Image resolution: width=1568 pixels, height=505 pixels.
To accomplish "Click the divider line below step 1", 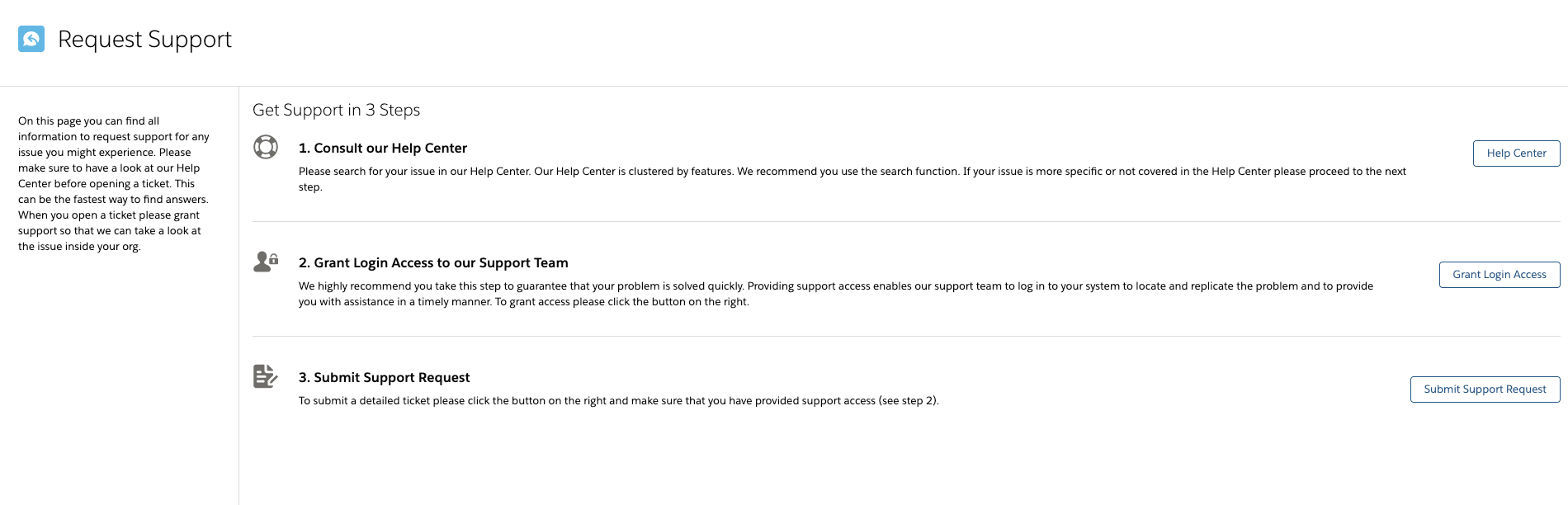I will click(x=906, y=221).
